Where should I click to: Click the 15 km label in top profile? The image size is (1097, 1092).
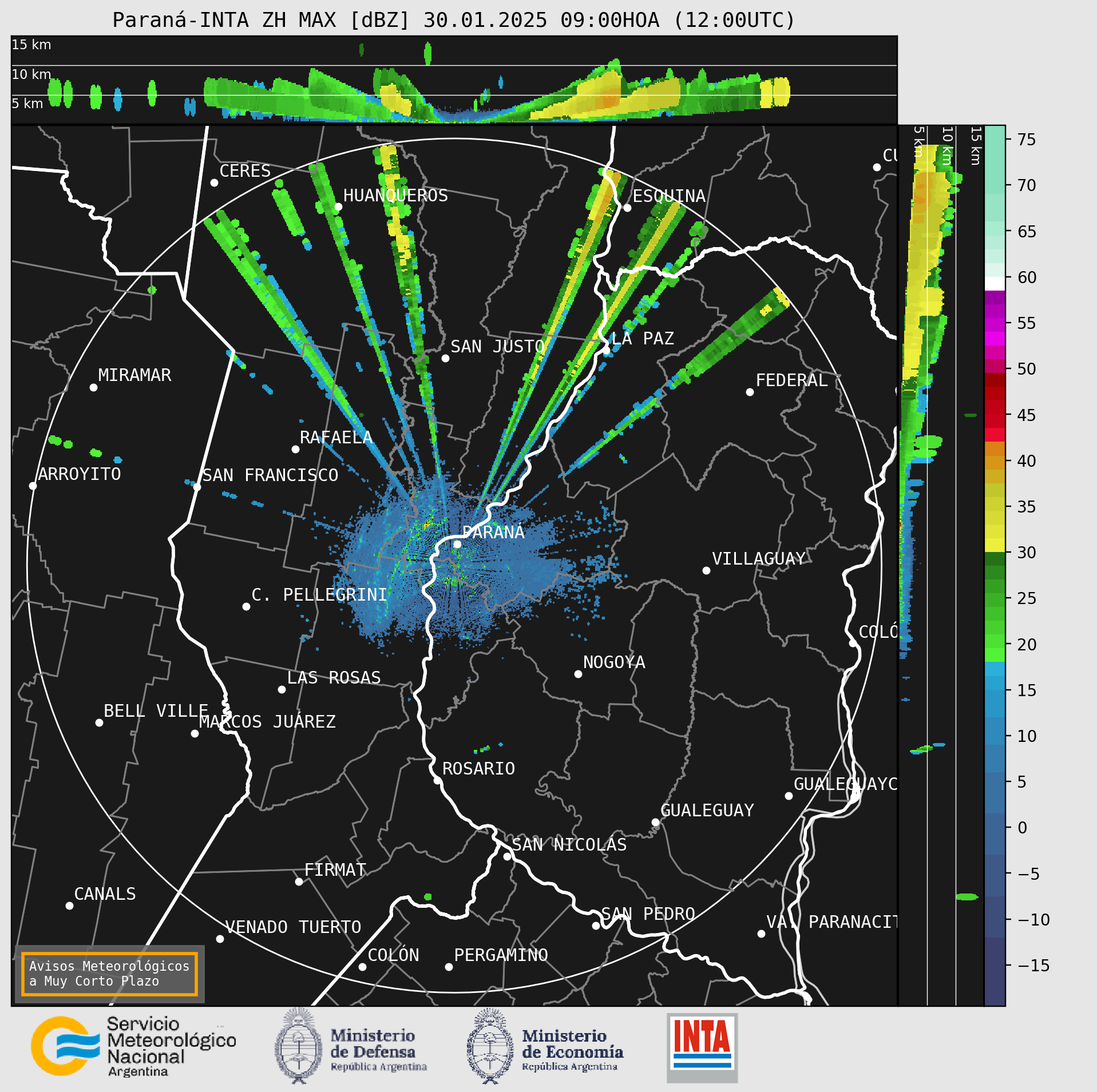click(31, 45)
